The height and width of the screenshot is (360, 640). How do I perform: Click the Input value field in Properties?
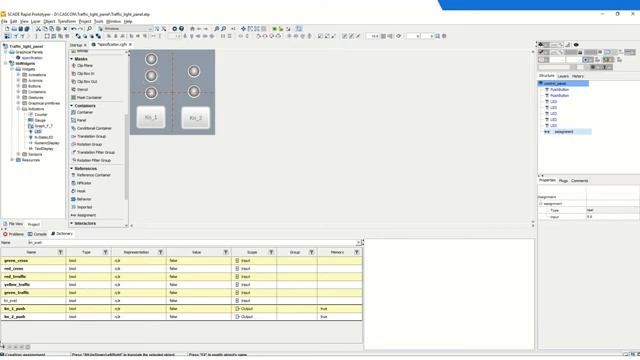(612, 217)
